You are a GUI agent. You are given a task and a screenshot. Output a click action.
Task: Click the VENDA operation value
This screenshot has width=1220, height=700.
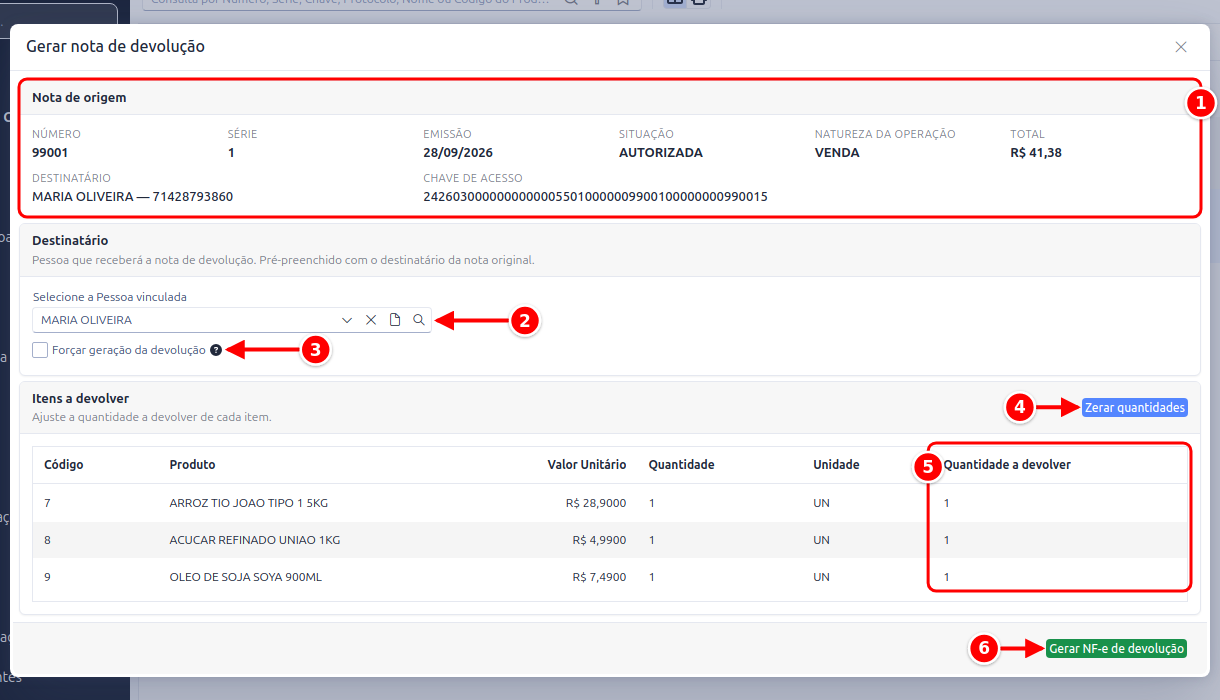click(x=837, y=153)
